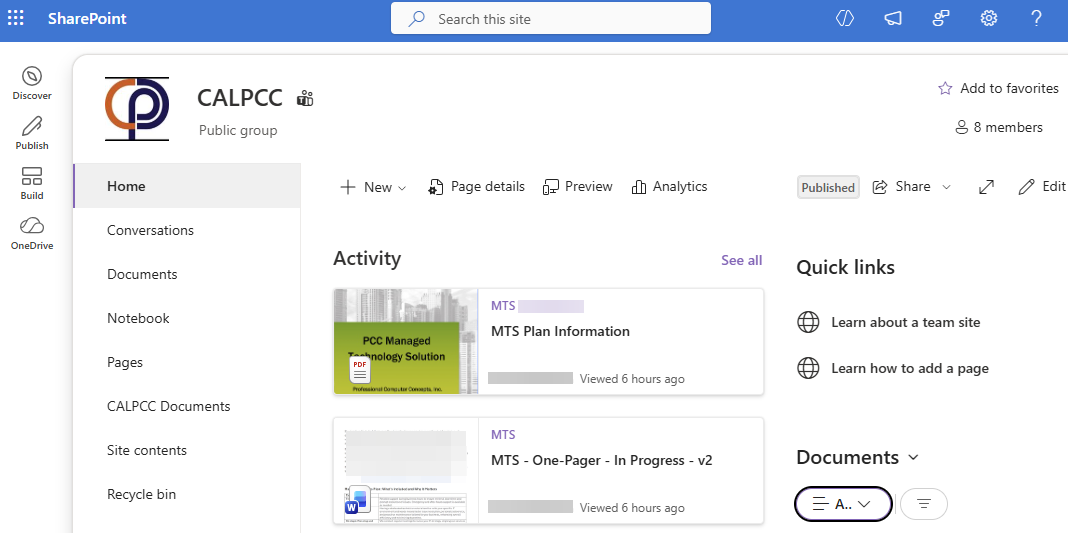Open page Analytics
Screen dimensions: 1068x533
(x=670, y=187)
